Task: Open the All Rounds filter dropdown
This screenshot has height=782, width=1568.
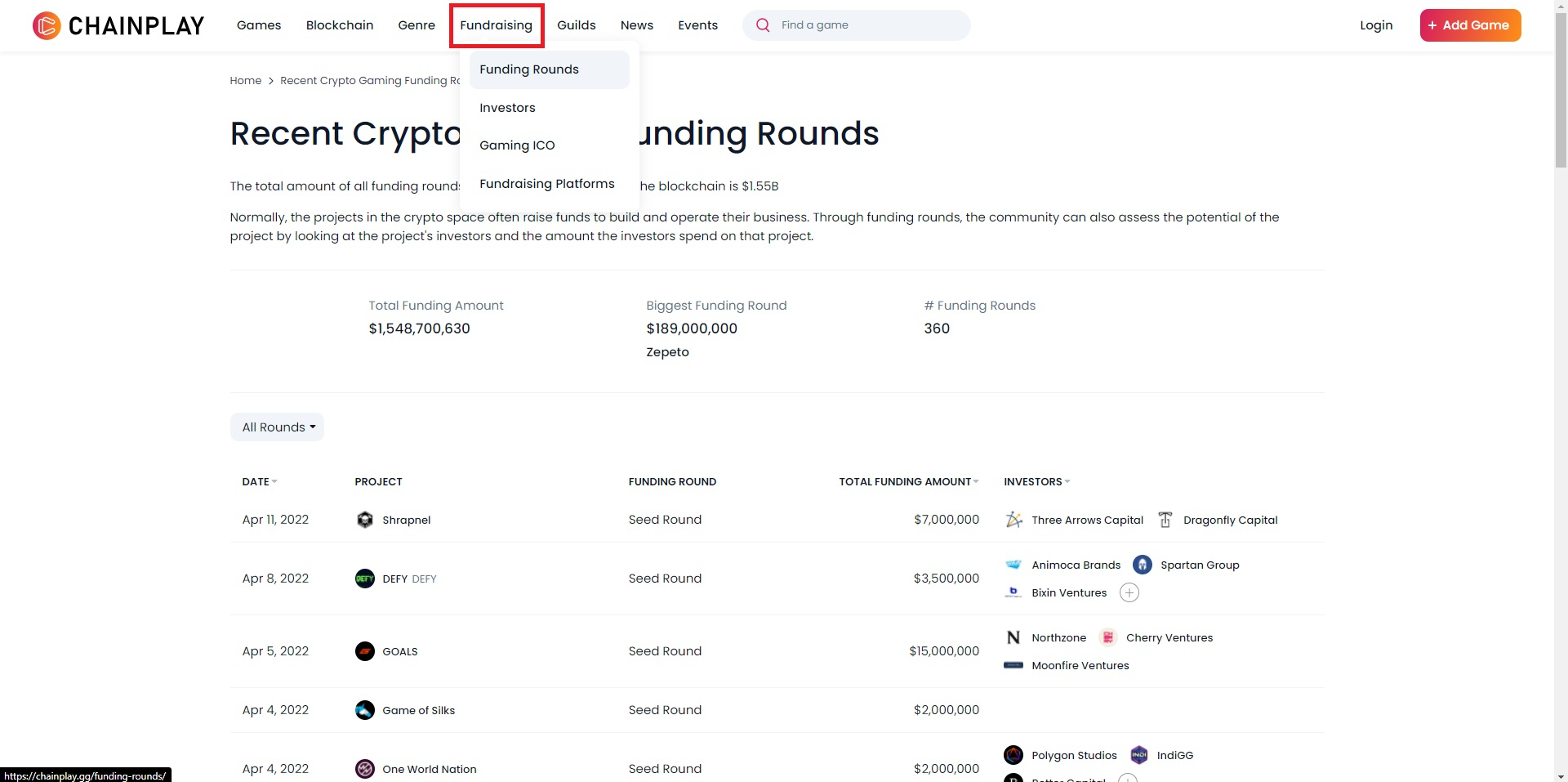Action: (277, 427)
